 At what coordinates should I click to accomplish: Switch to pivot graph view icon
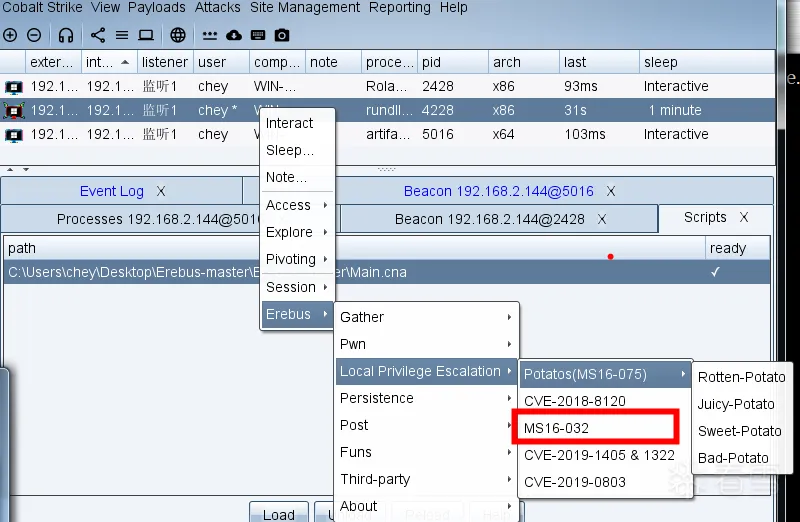98,35
